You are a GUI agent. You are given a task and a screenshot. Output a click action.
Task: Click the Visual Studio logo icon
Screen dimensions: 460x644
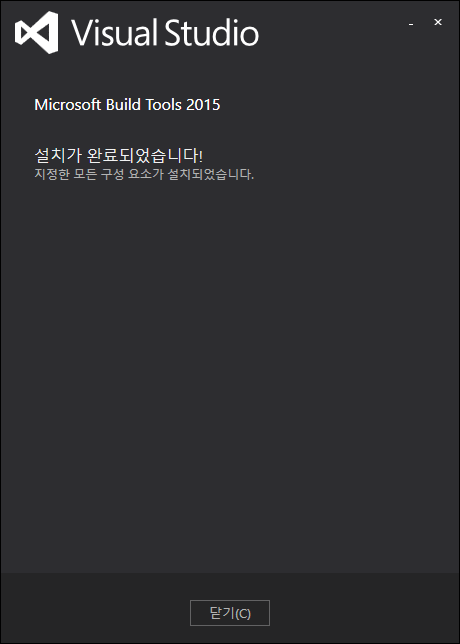click(x=37, y=32)
